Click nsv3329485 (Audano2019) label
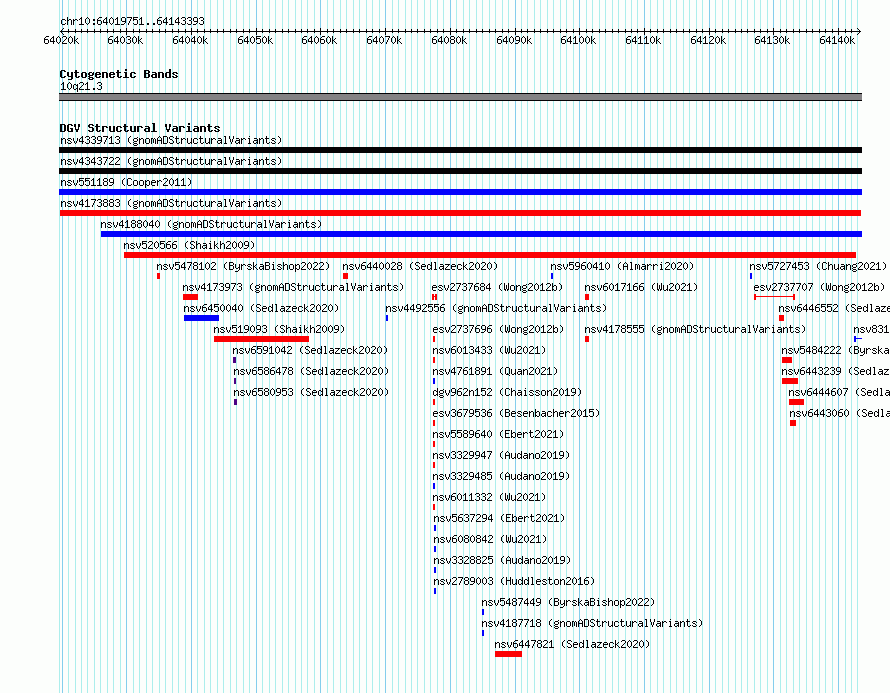890x693 pixels. coord(501,476)
